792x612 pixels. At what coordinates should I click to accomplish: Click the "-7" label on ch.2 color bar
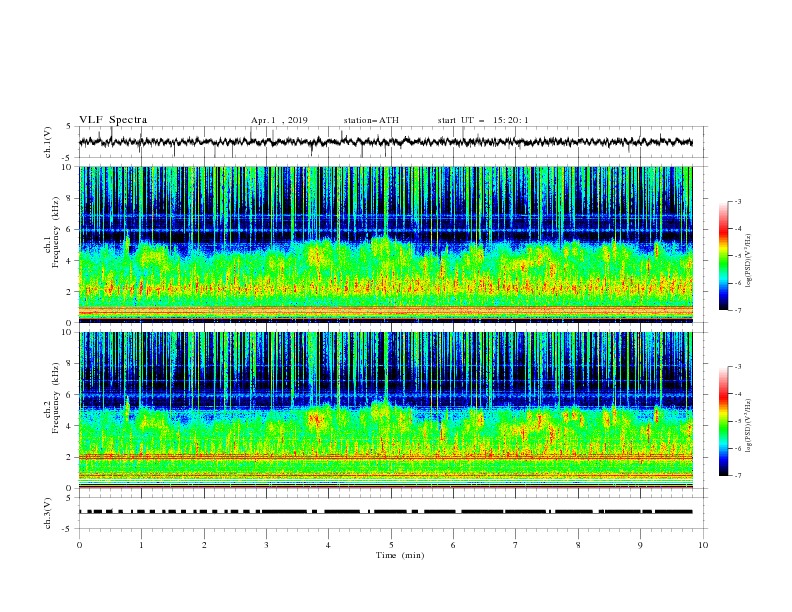[737, 476]
